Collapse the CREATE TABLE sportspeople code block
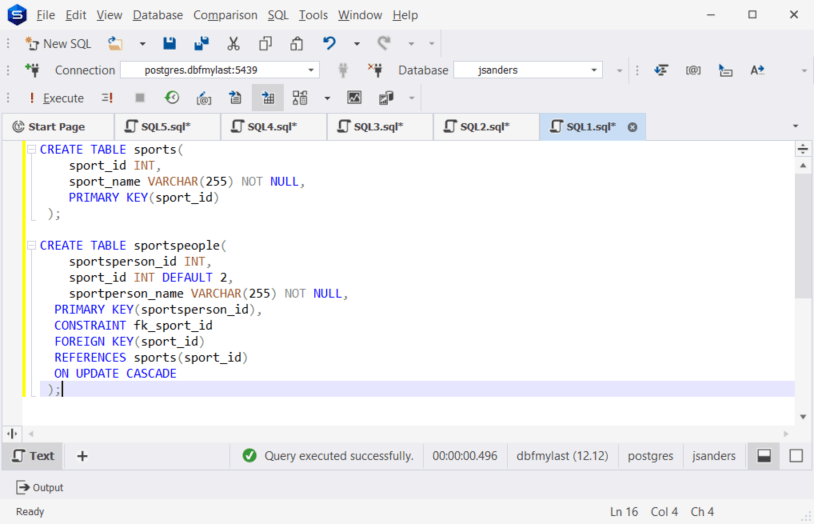Viewport: 814px width, 524px height. [31, 246]
